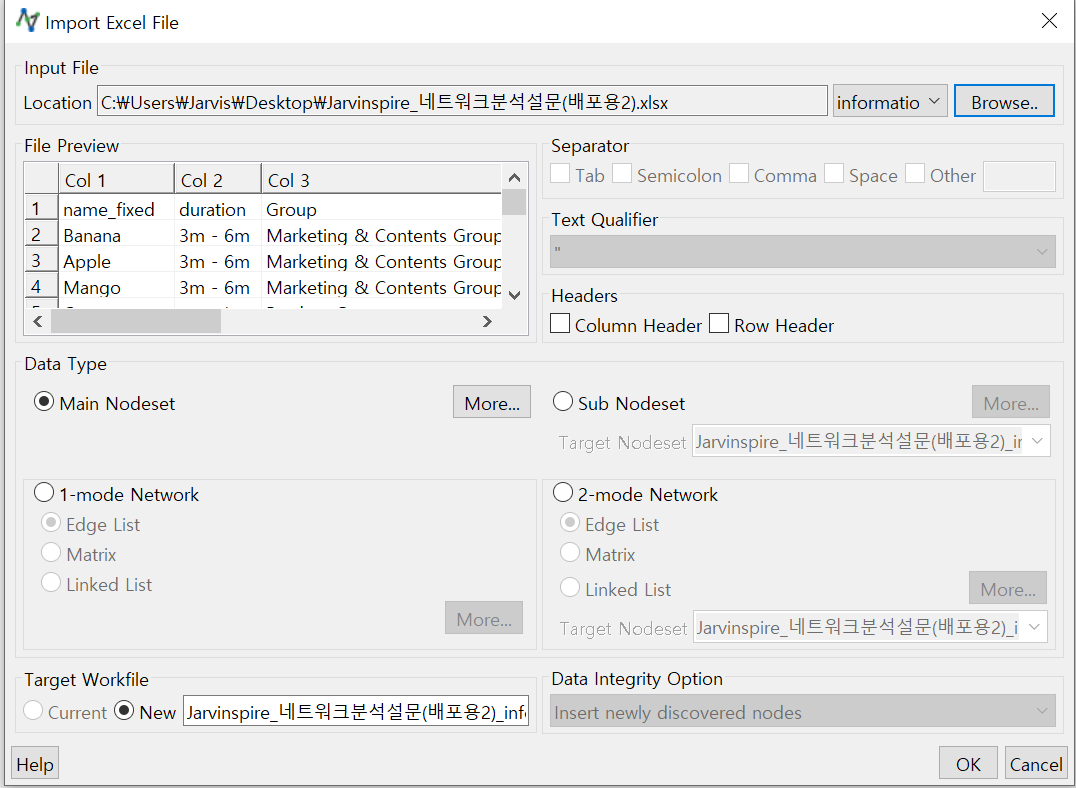The height and width of the screenshot is (788, 1076).
Task: Select Current target workfile radio button
Action: (33, 710)
